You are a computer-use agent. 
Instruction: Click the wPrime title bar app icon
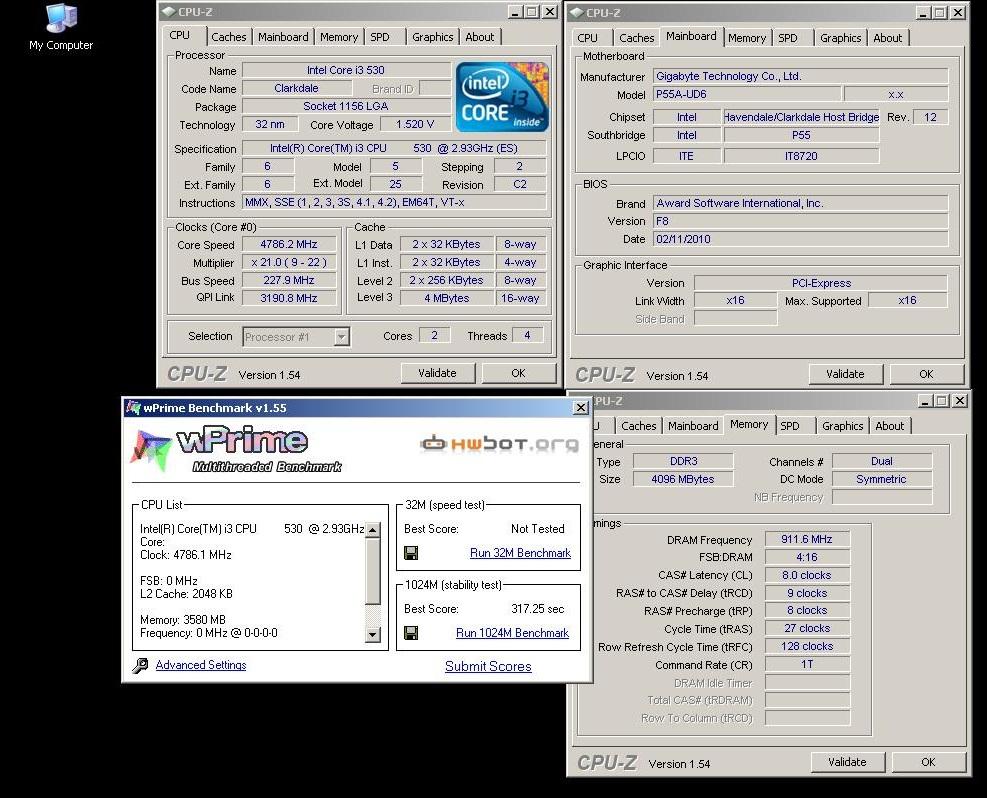point(133,408)
